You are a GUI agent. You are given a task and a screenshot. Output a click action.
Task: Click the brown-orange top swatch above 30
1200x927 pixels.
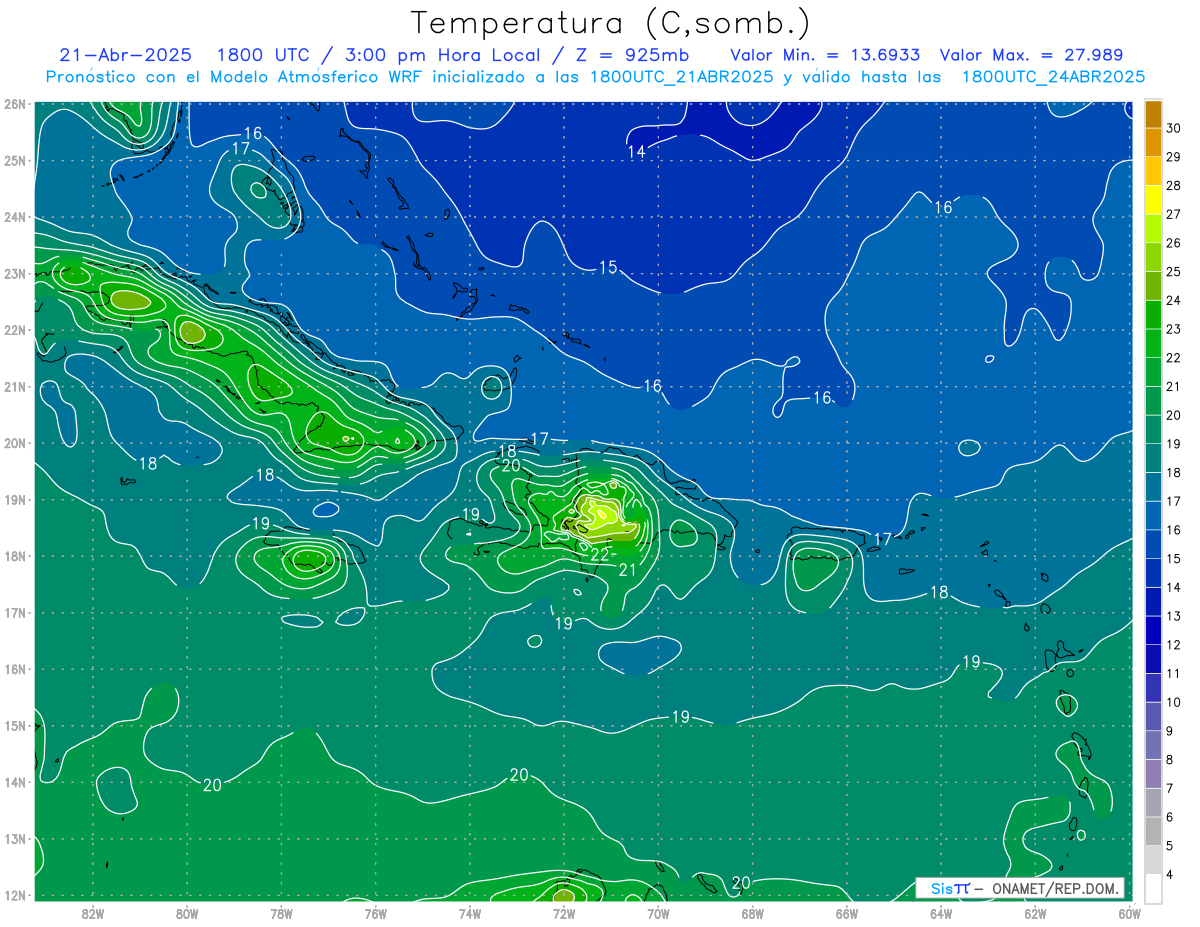1153,114
